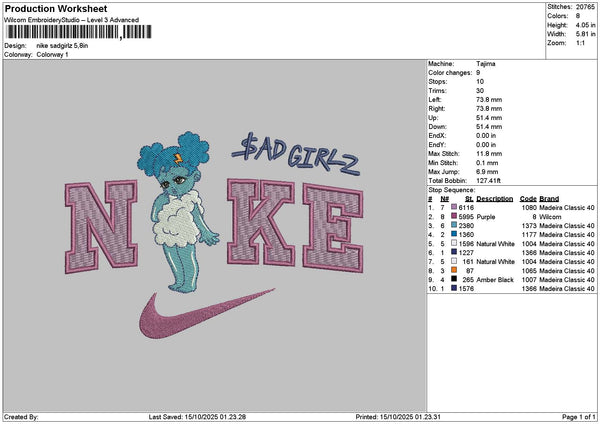Select the 'Last Saved: 15/10/2025 01.23.28' footer text
600x424 pixels.
click(x=197, y=417)
